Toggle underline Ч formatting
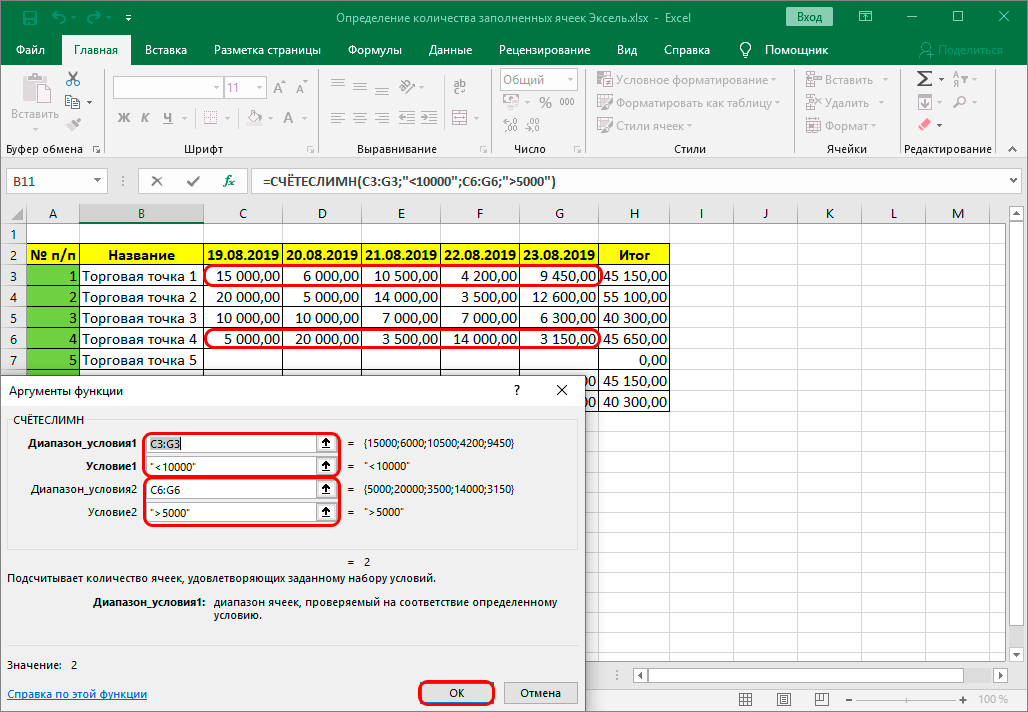 point(168,118)
